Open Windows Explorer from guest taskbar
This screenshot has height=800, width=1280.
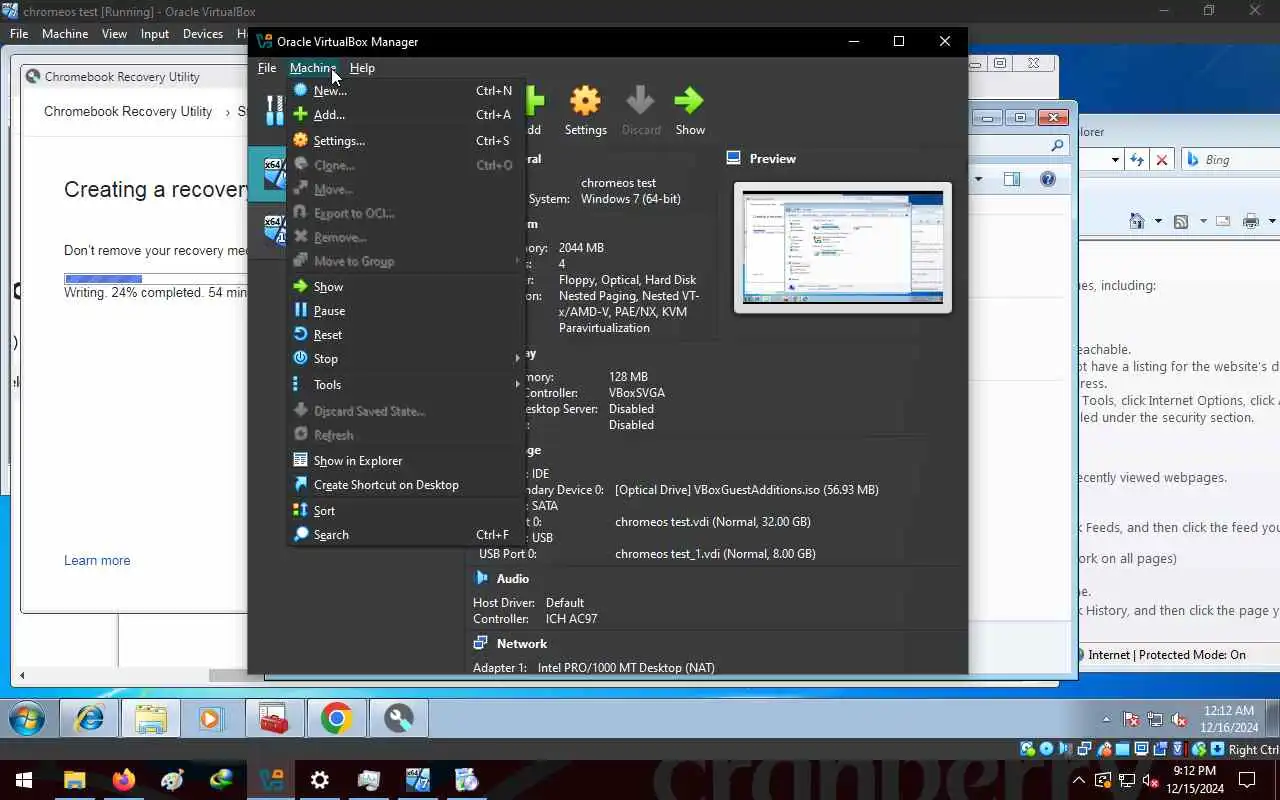pyautogui.click(x=151, y=718)
